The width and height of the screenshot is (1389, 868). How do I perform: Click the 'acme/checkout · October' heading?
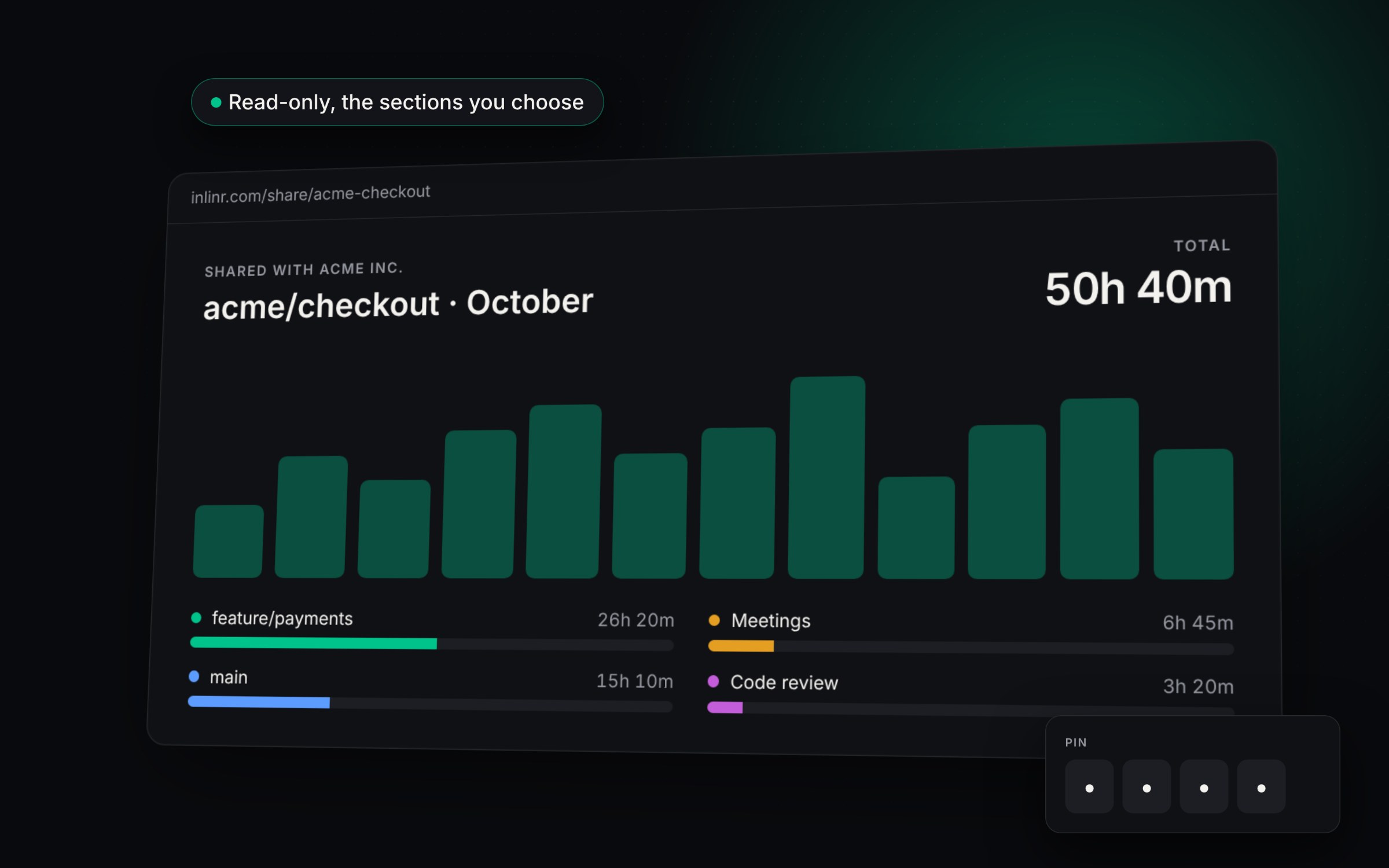(398, 304)
